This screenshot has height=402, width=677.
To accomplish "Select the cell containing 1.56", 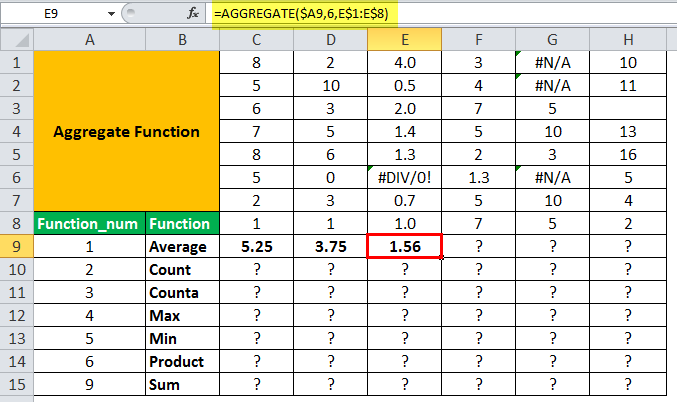I will (405, 247).
